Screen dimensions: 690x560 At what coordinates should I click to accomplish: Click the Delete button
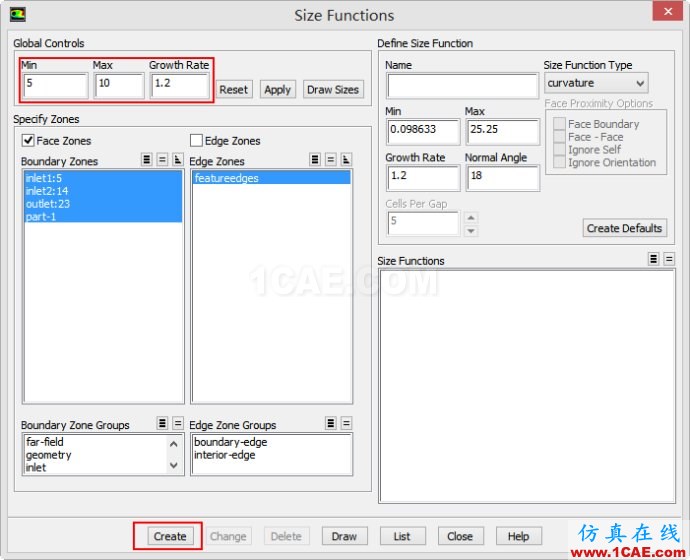coord(286,536)
